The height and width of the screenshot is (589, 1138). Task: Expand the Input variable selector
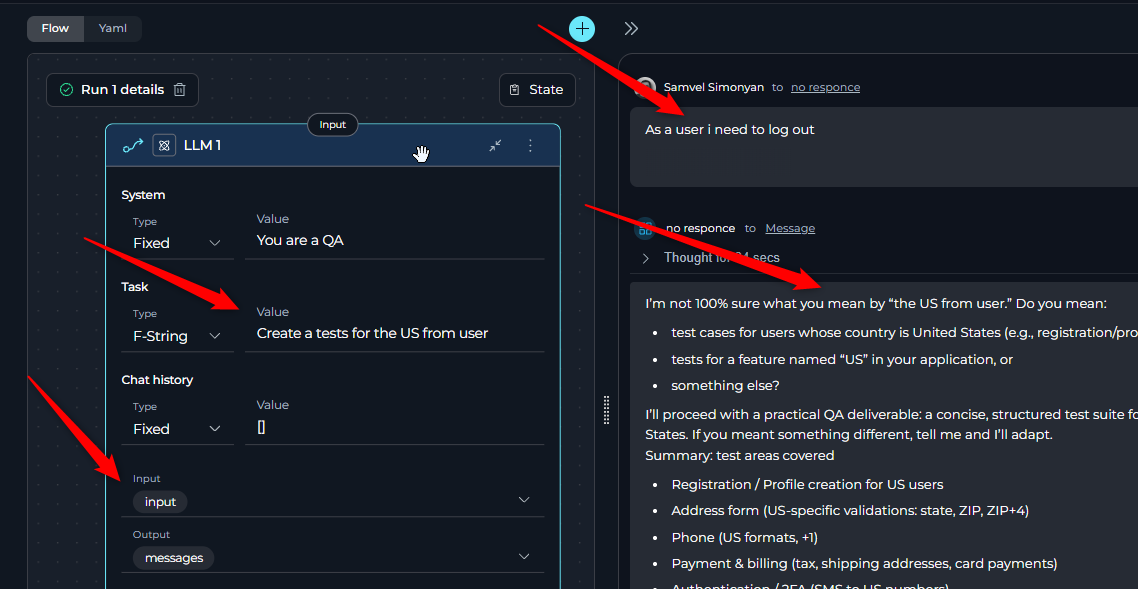point(523,500)
